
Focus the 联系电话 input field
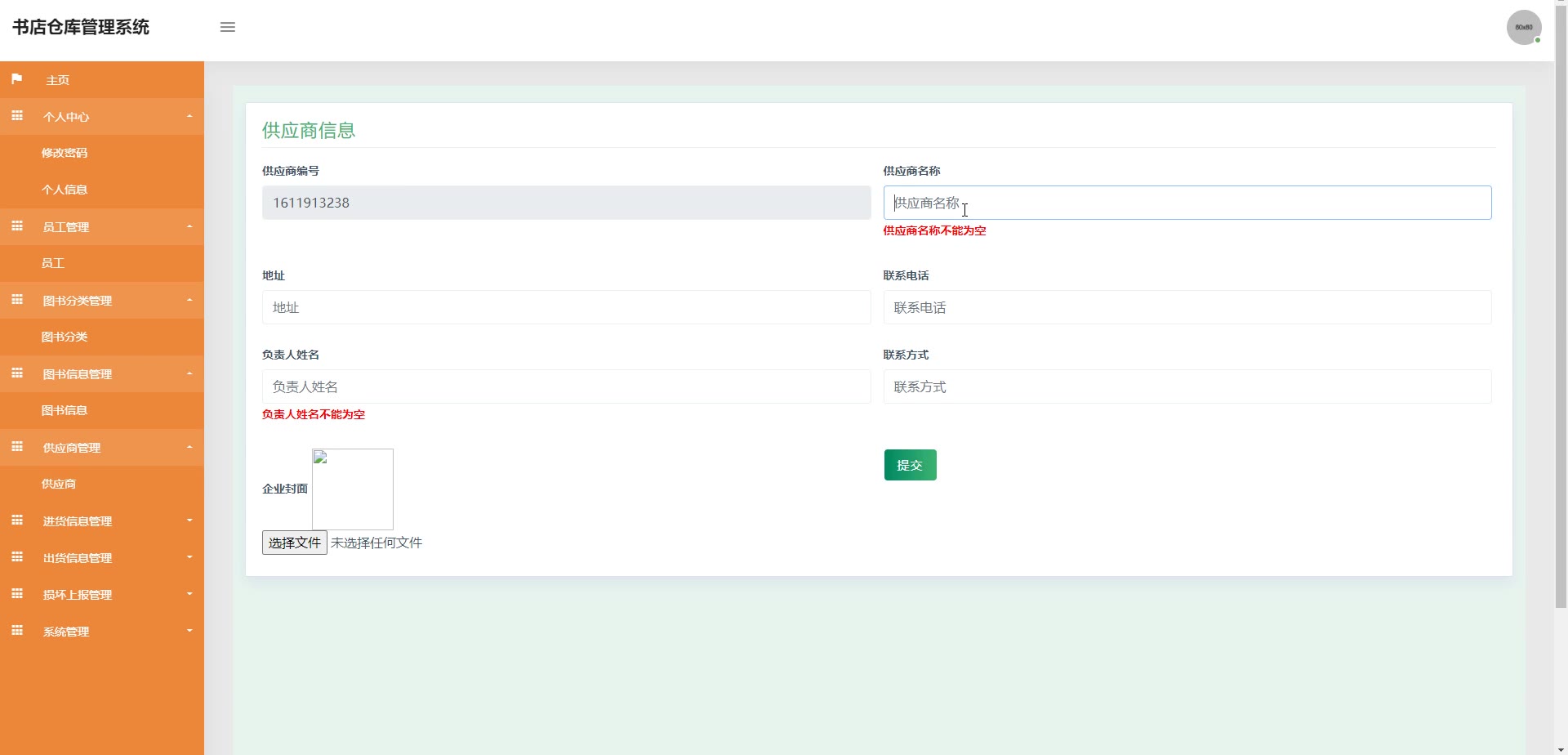coord(1187,307)
